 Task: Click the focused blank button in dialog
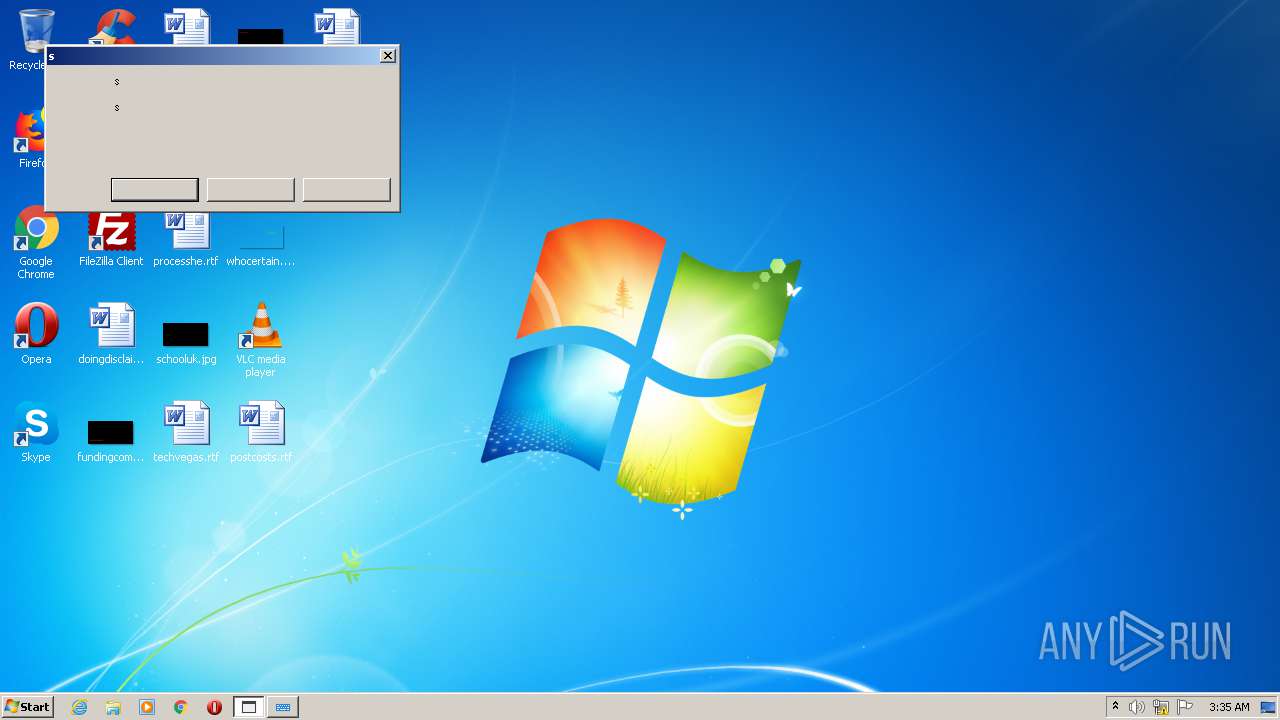click(154, 190)
